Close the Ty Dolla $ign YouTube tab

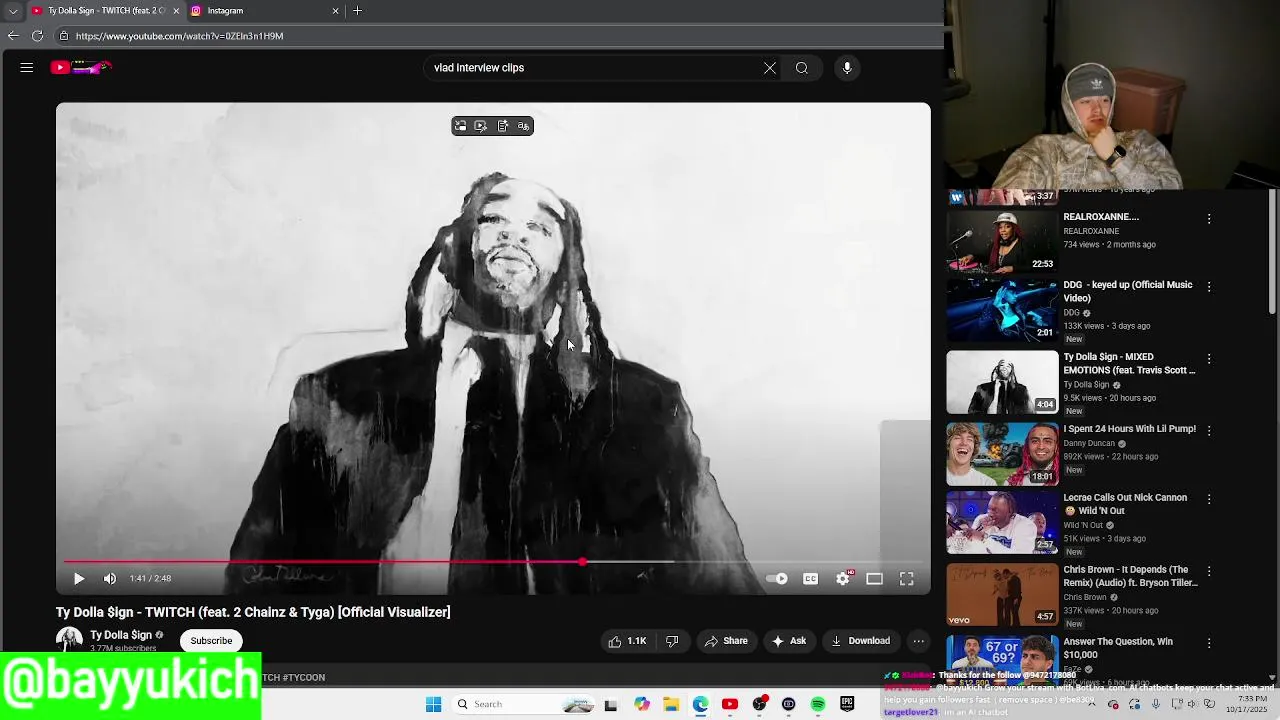(x=176, y=11)
